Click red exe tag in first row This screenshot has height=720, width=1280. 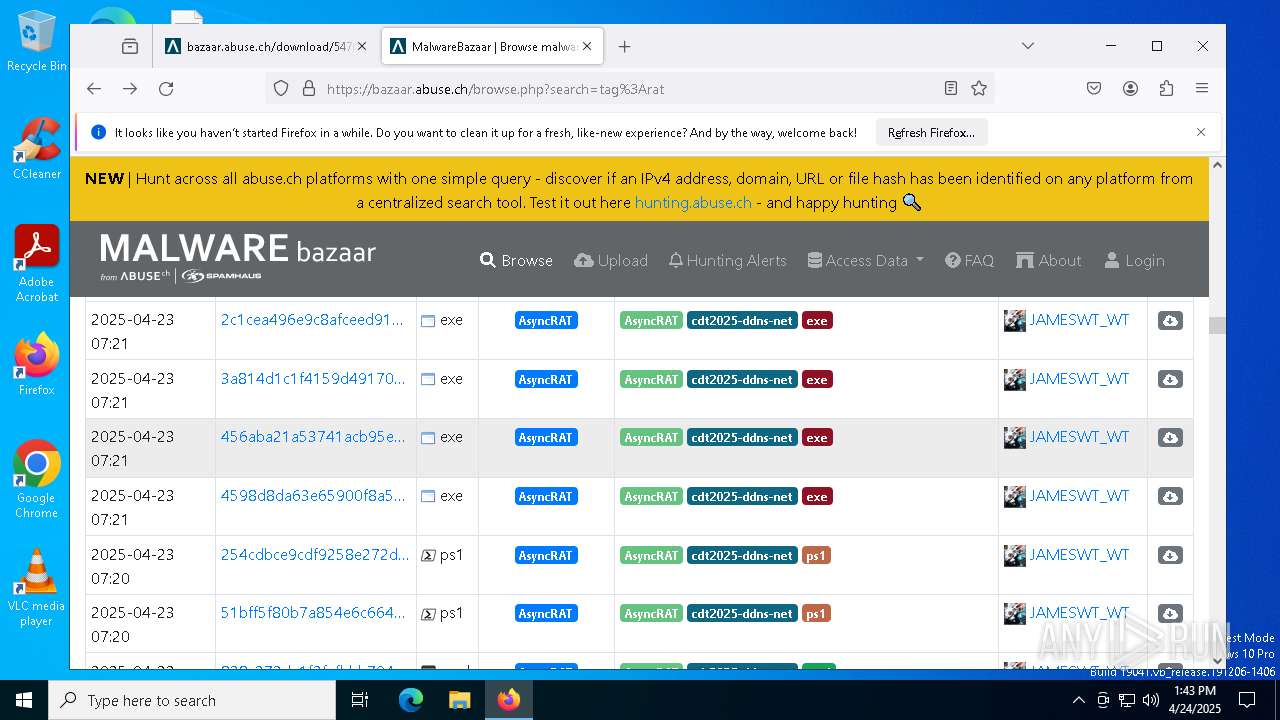coord(817,321)
